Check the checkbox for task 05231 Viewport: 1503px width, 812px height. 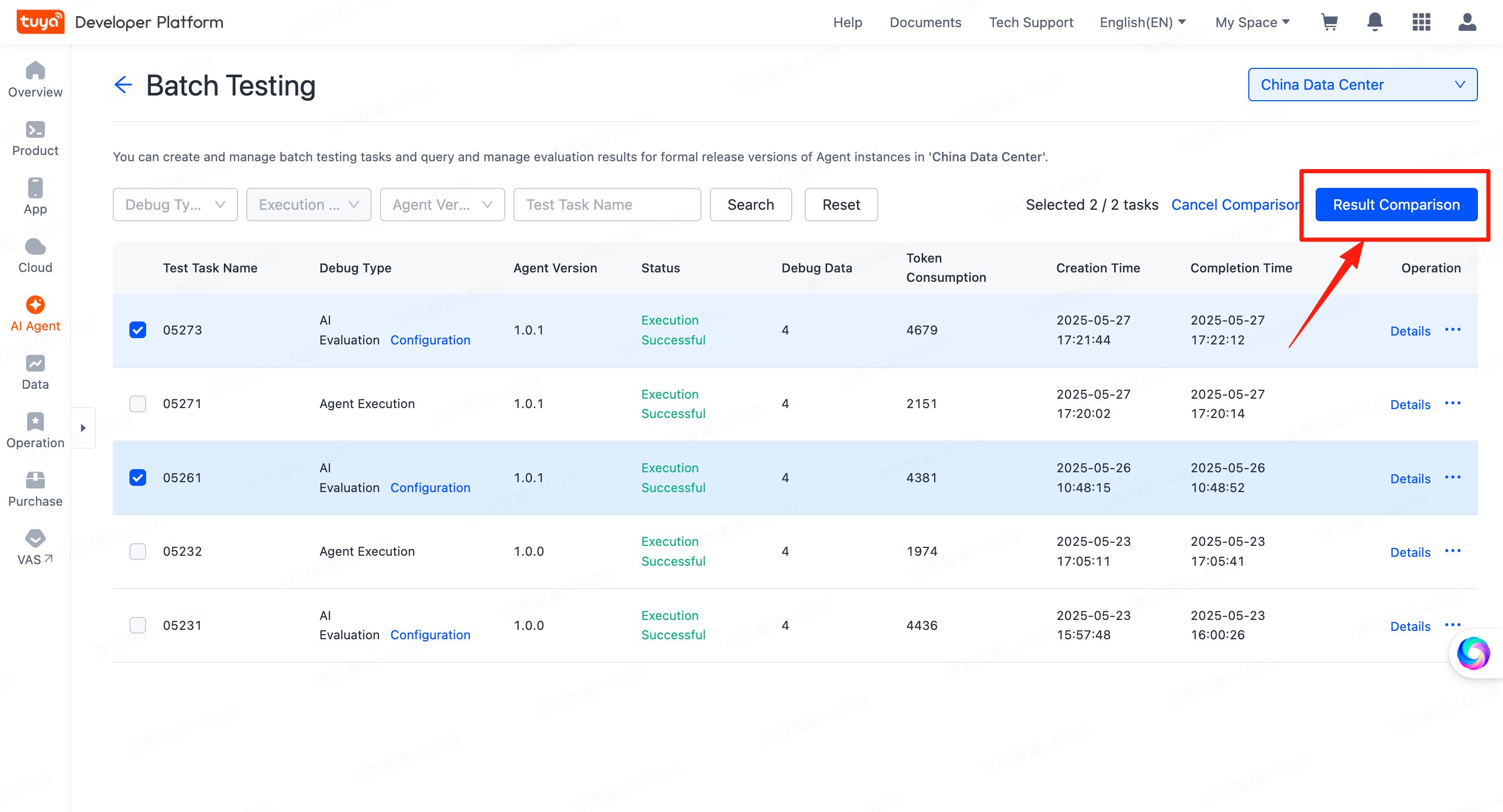(138, 625)
